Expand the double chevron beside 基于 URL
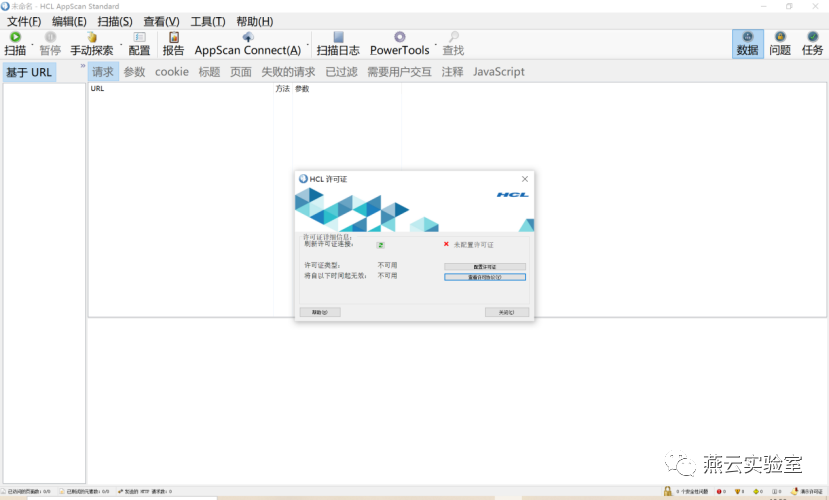 82,66
